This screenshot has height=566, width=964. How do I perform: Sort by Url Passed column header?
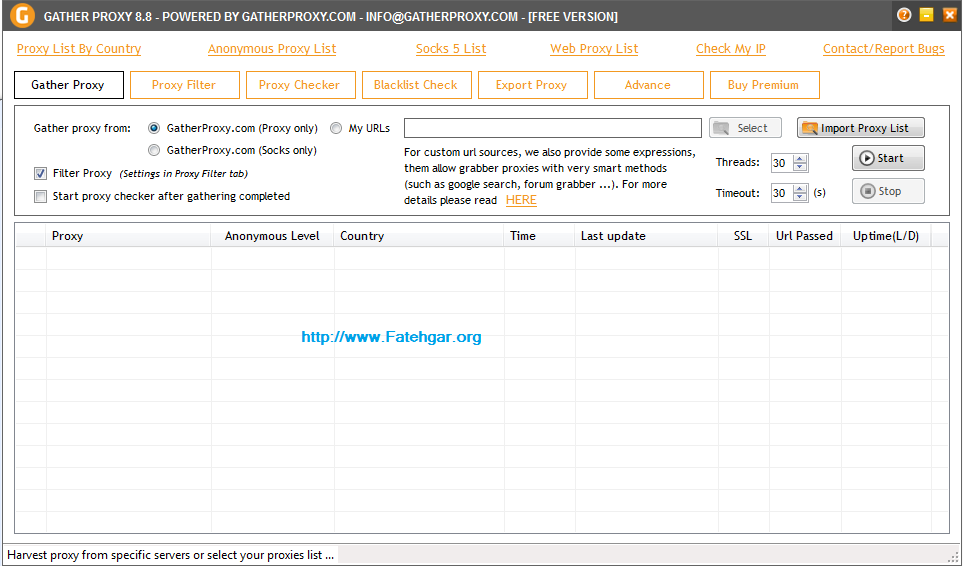[x=805, y=236]
